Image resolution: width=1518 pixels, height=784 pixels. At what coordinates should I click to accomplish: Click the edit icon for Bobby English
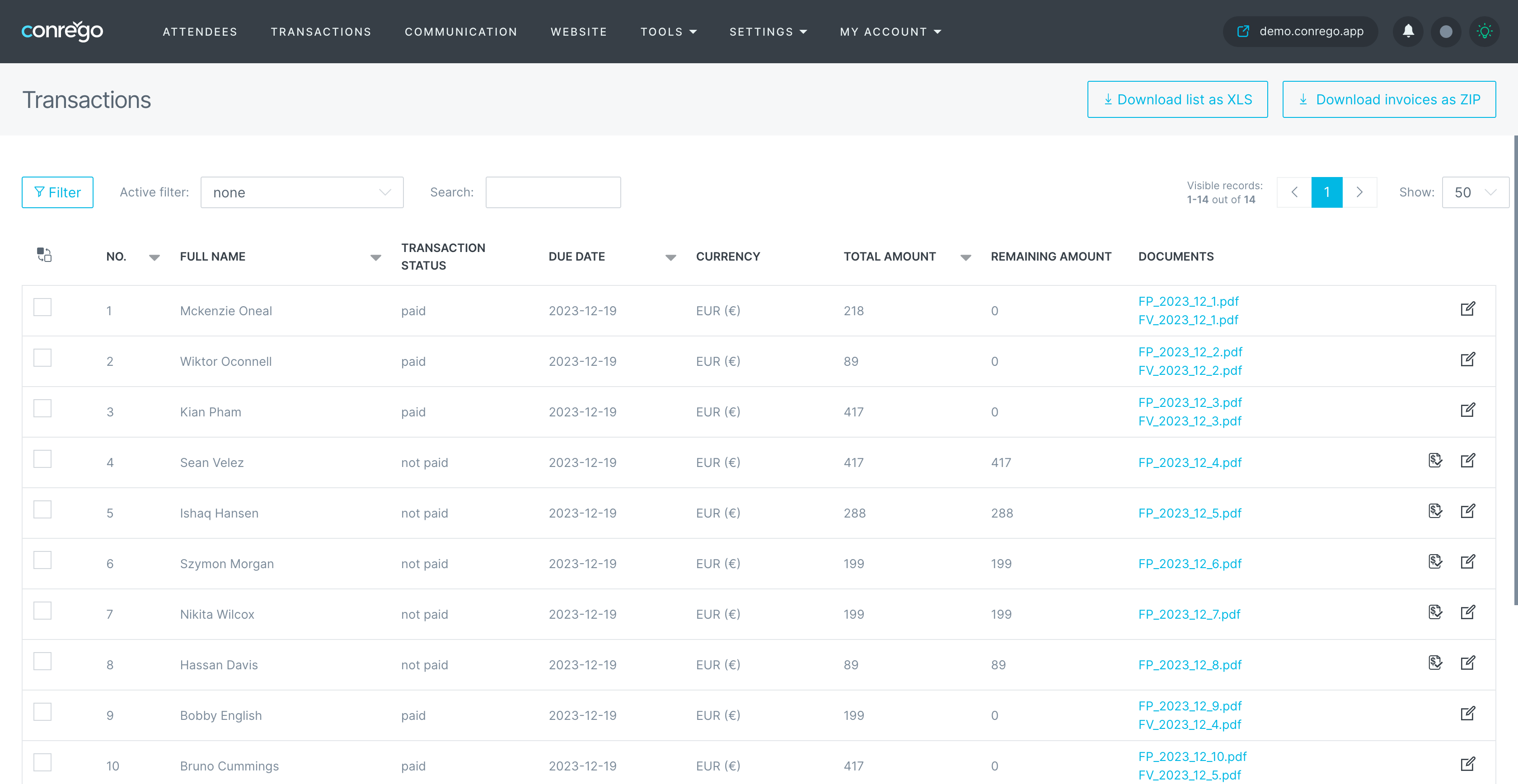[1467, 713]
